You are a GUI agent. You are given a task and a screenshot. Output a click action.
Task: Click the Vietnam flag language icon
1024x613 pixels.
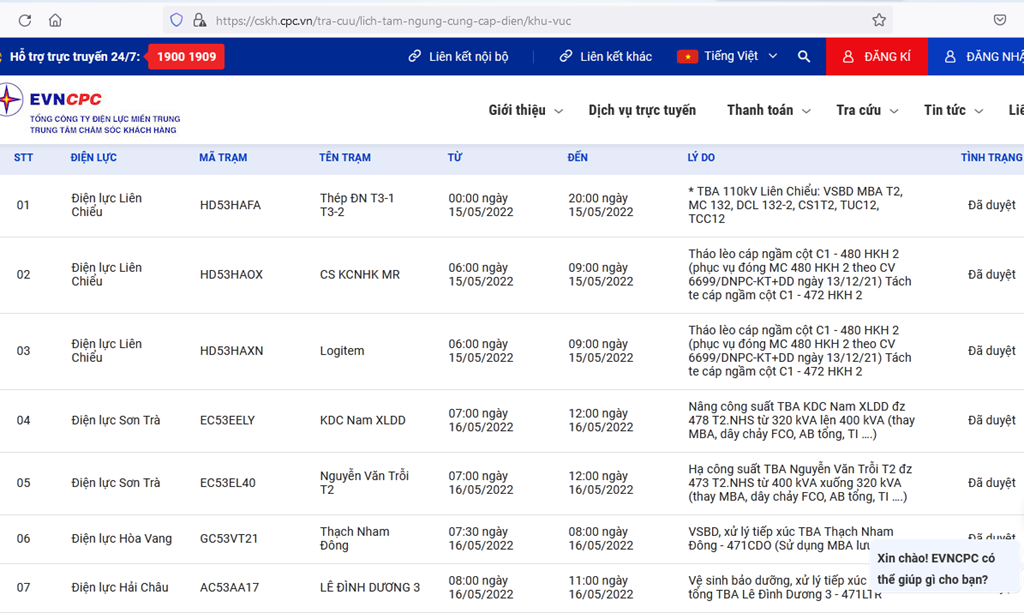[688, 57]
